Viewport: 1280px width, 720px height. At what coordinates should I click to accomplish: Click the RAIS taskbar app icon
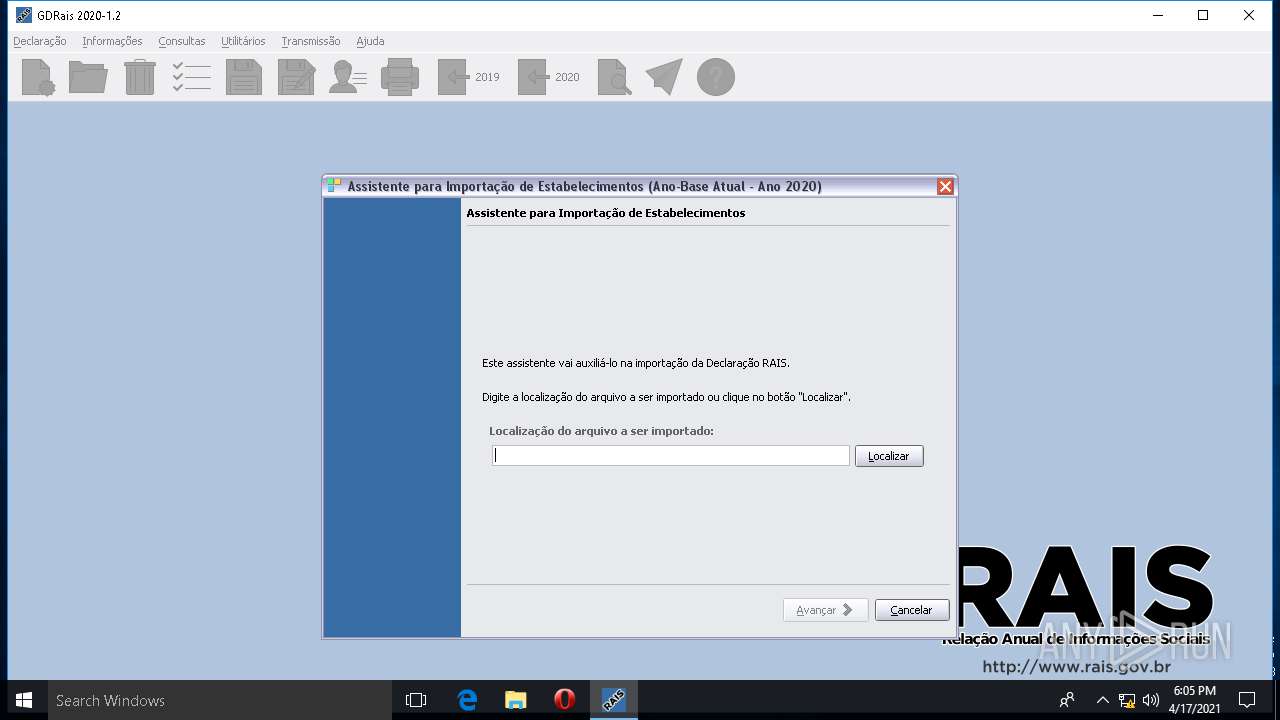[x=614, y=700]
